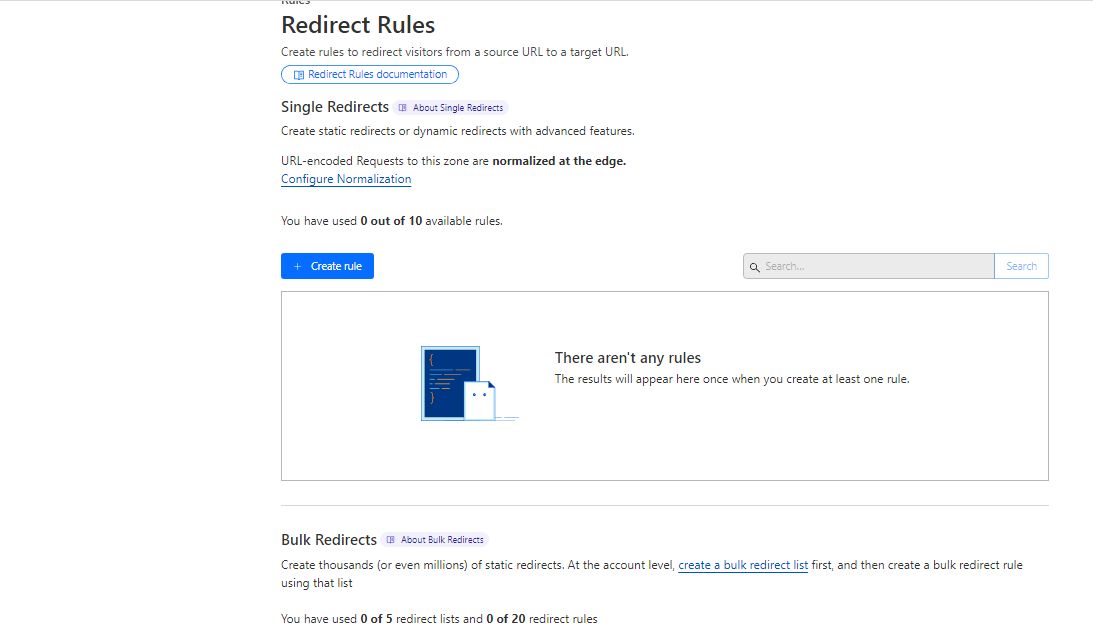Screen dimensions: 1093x641
Task: Click the Single Redirects section heading
Action: pyautogui.click(x=335, y=107)
